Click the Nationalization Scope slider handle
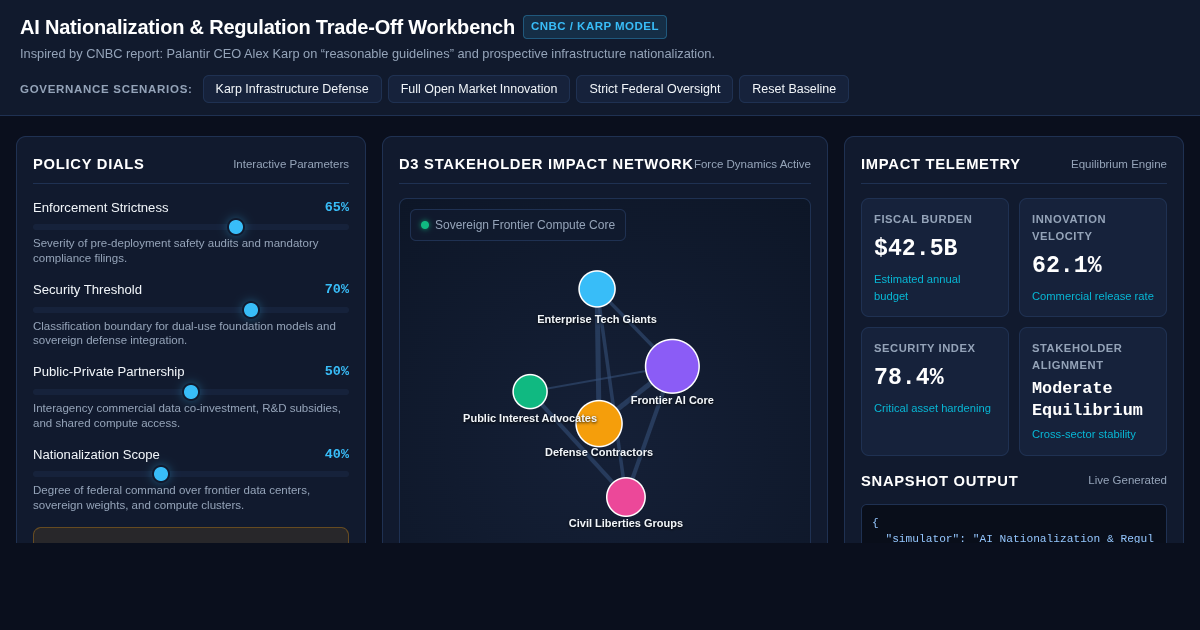 [x=161, y=474]
